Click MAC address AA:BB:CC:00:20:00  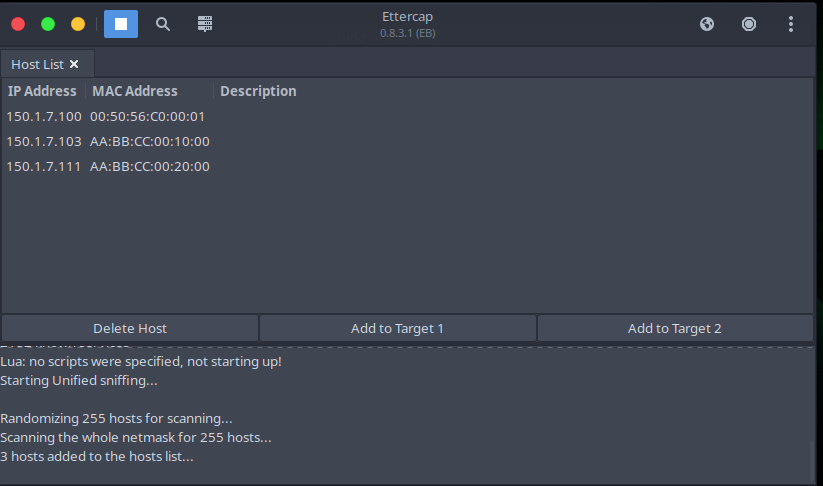tap(150, 166)
